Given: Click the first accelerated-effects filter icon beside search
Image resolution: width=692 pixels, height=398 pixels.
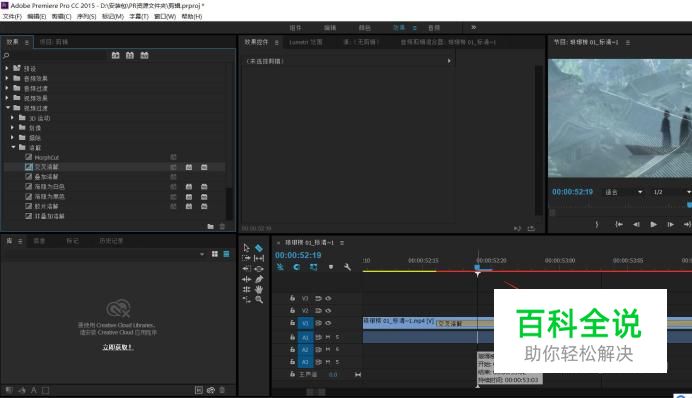Looking at the screenshot, I should click(116, 56).
